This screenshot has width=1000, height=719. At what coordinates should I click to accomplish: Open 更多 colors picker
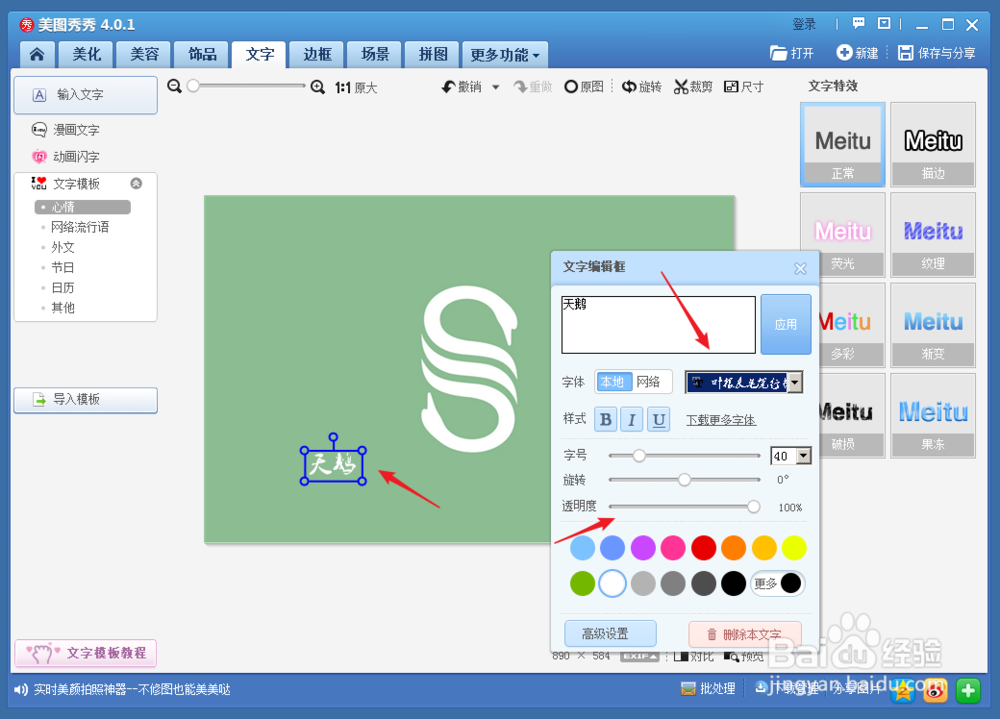[x=777, y=583]
